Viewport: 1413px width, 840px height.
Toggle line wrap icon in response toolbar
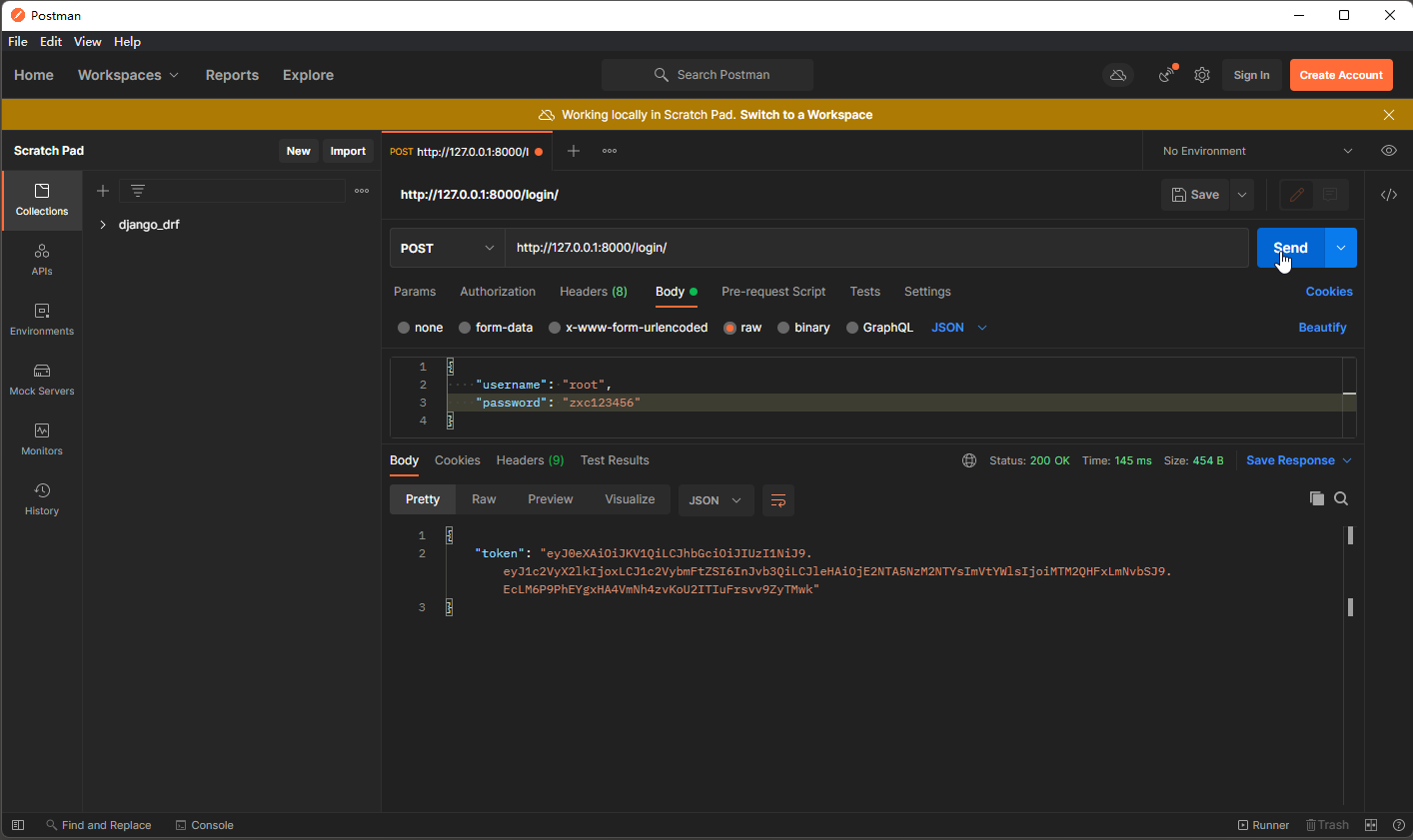pyautogui.click(x=778, y=500)
